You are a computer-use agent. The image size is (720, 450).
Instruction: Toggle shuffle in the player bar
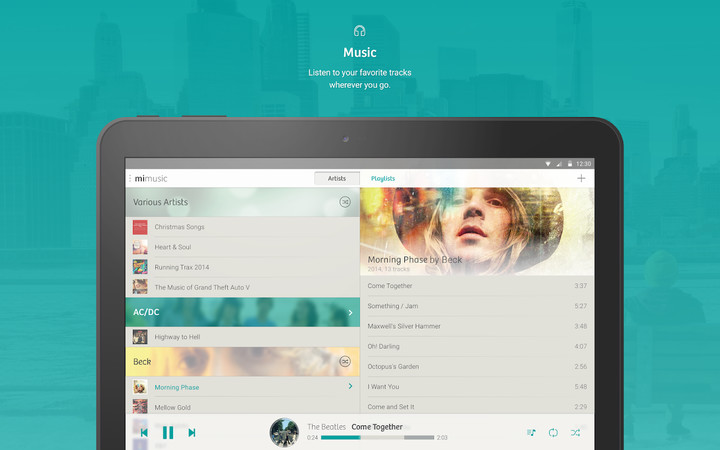(x=576, y=433)
